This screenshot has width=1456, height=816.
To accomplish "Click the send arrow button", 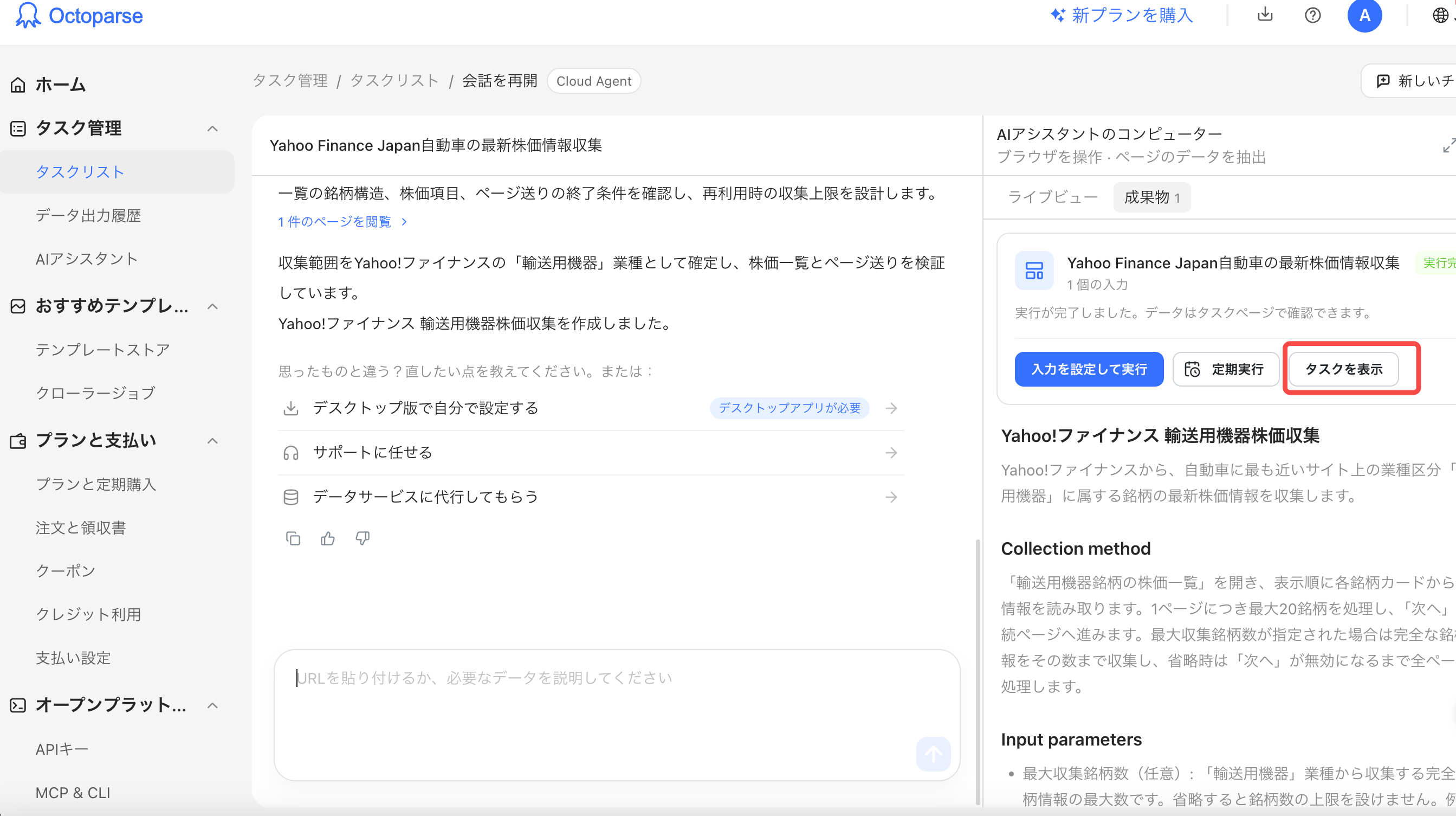I will point(933,754).
